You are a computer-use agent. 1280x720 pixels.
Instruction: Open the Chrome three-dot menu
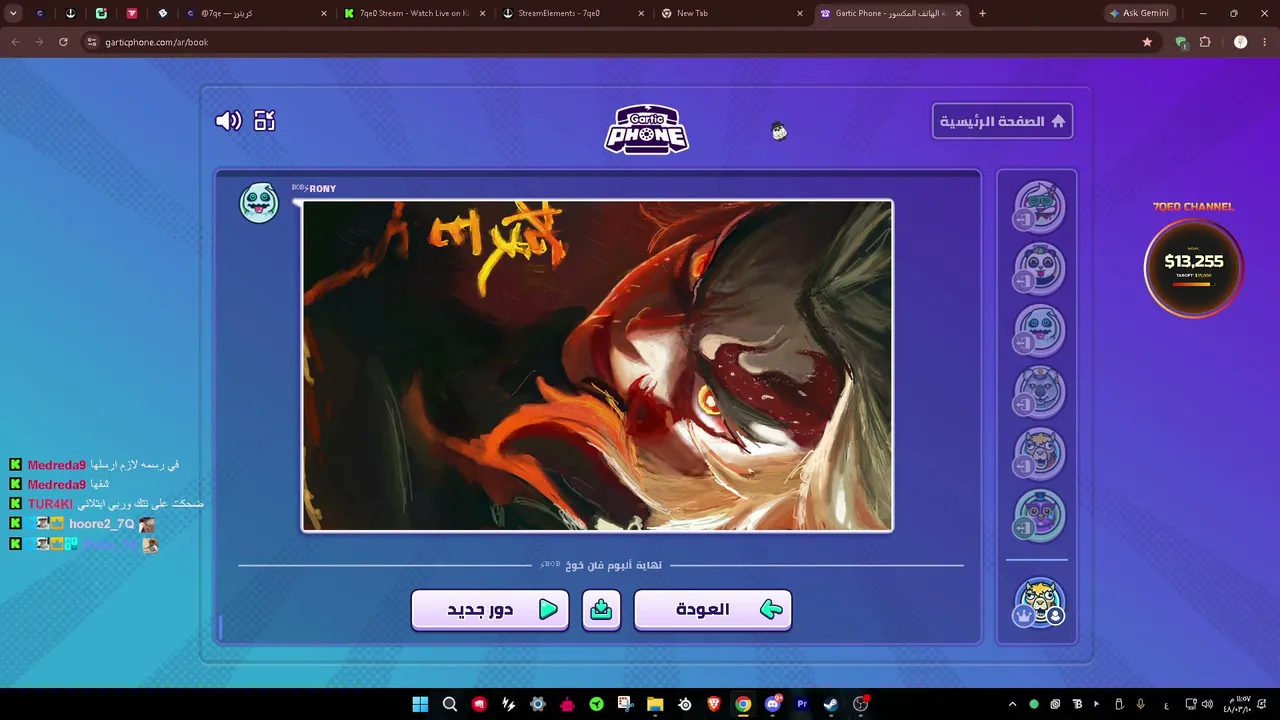pyautogui.click(x=1265, y=42)
